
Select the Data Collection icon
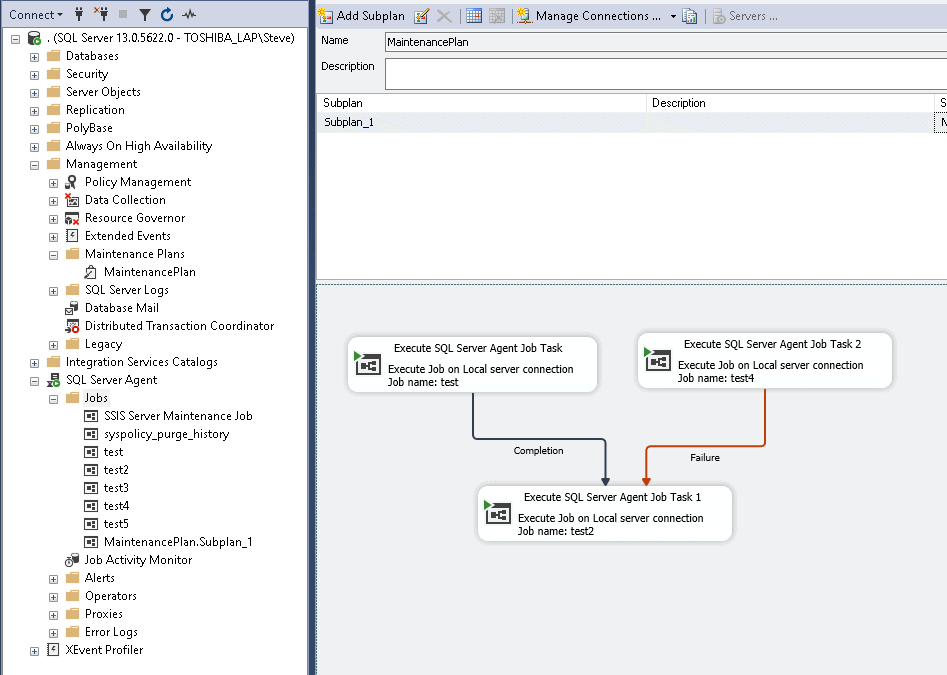click(72, 200)
